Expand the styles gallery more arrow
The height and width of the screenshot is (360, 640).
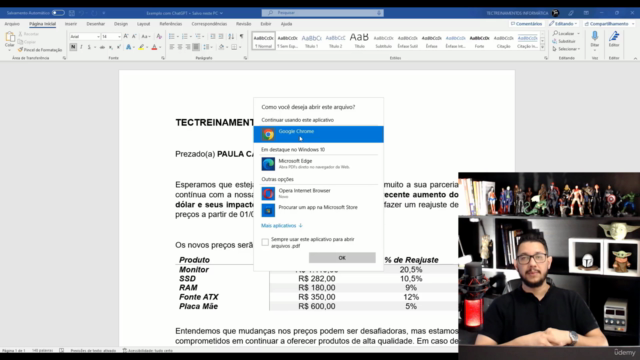pyautogui.click(x=542, y=47)
